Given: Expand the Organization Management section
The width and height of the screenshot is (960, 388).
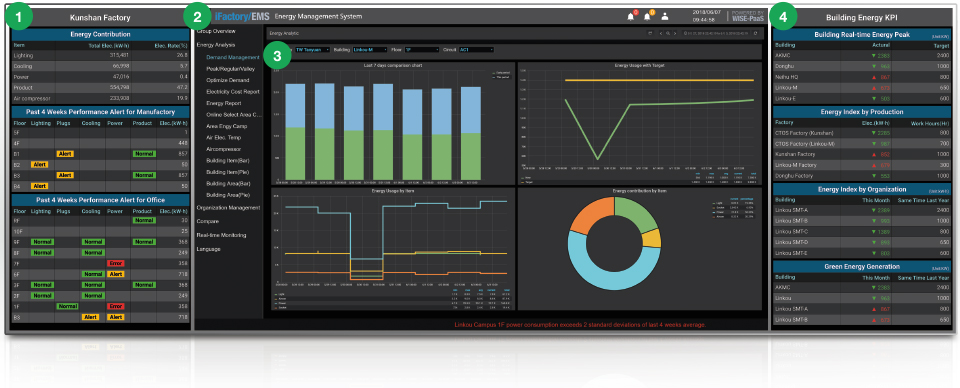Looking at the screenshot, I should pyautogui.click(x=228, y=208).
